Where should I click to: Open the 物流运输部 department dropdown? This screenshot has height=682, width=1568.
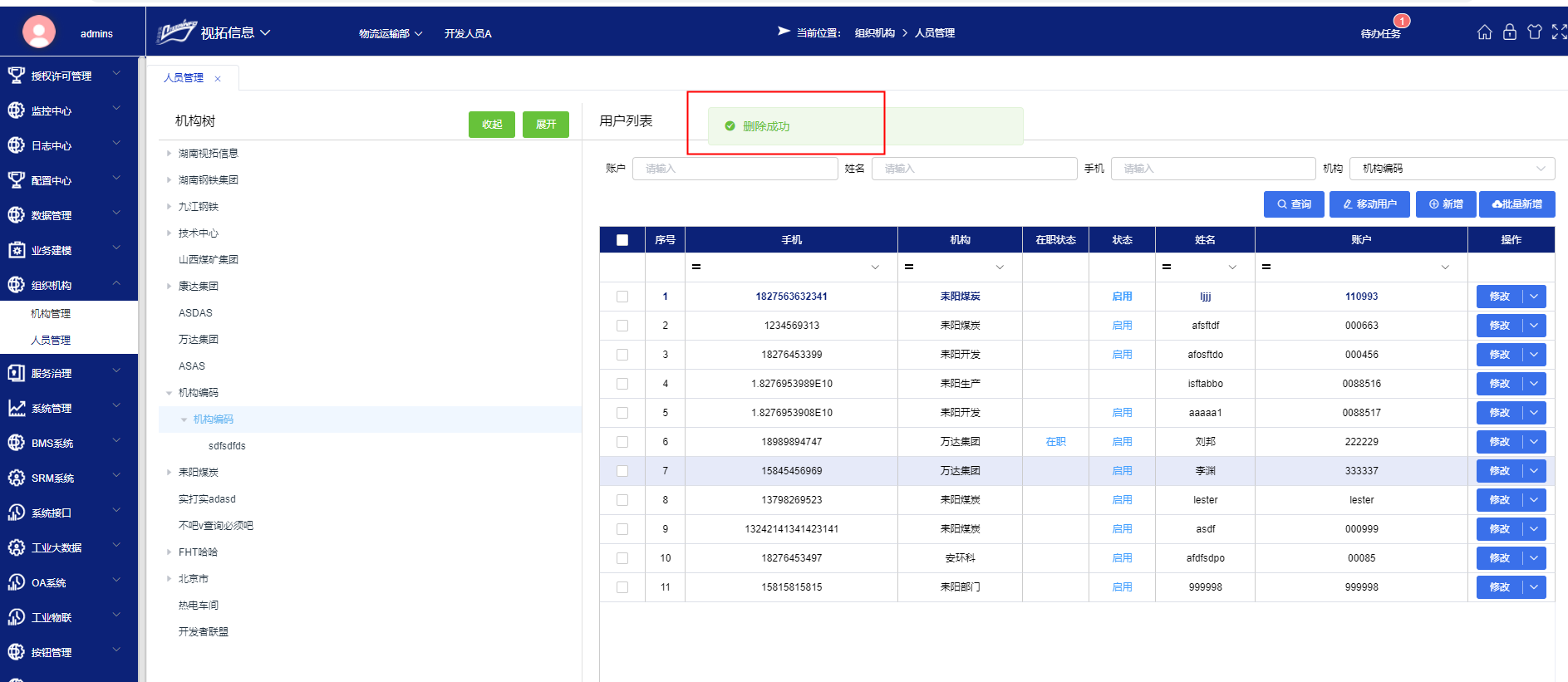coord(391,33)
